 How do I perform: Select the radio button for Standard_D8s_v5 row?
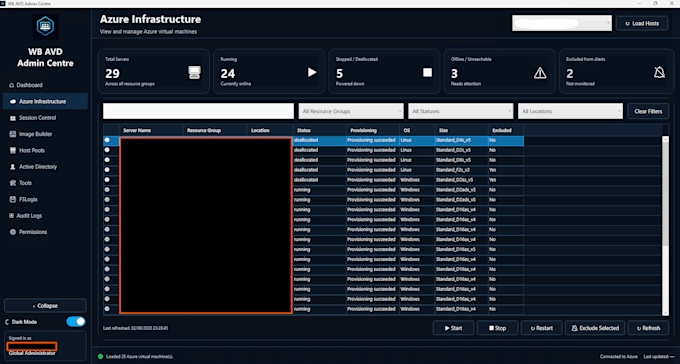(107, 160)
